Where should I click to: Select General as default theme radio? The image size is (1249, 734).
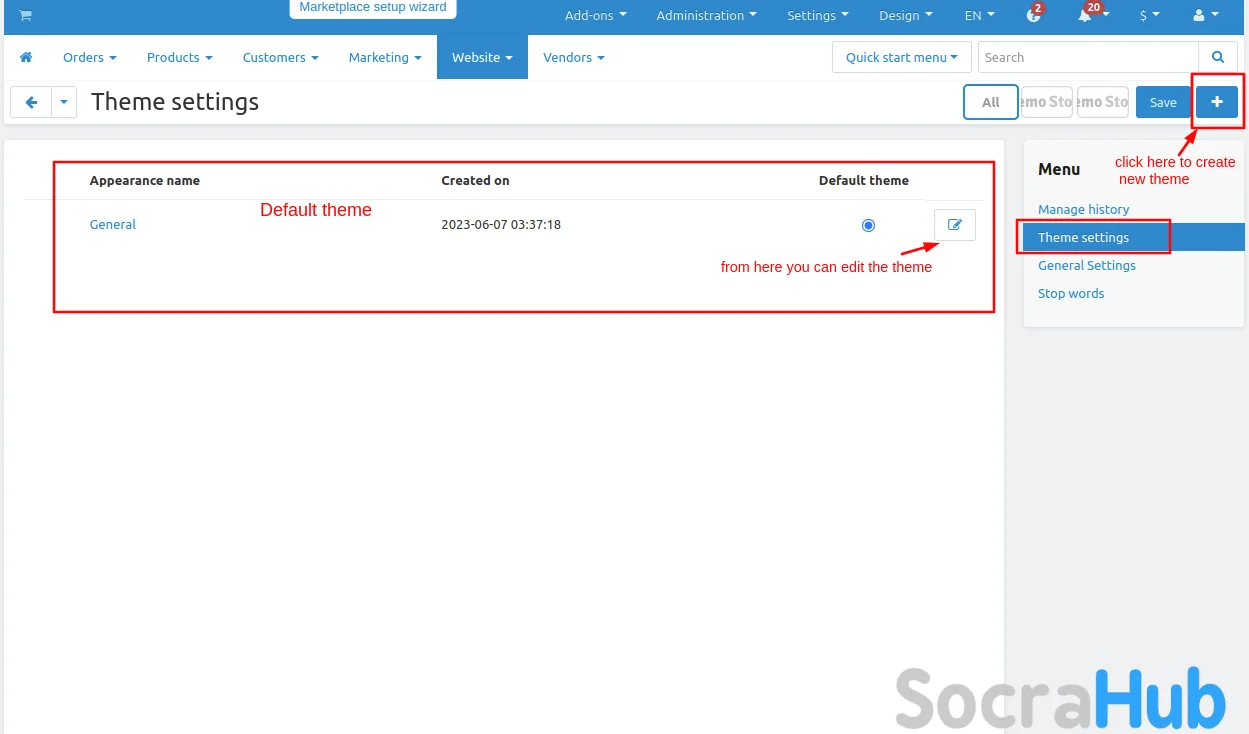[868, 225]
